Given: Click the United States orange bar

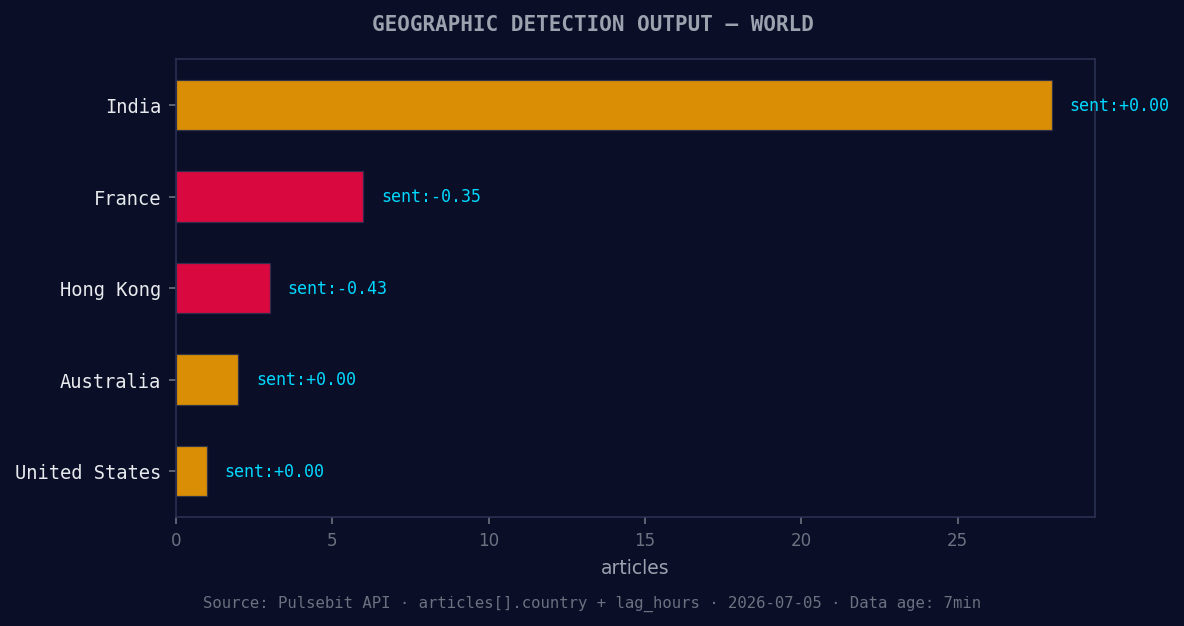Looking at the screenshot, I should (x=192, y=471).
